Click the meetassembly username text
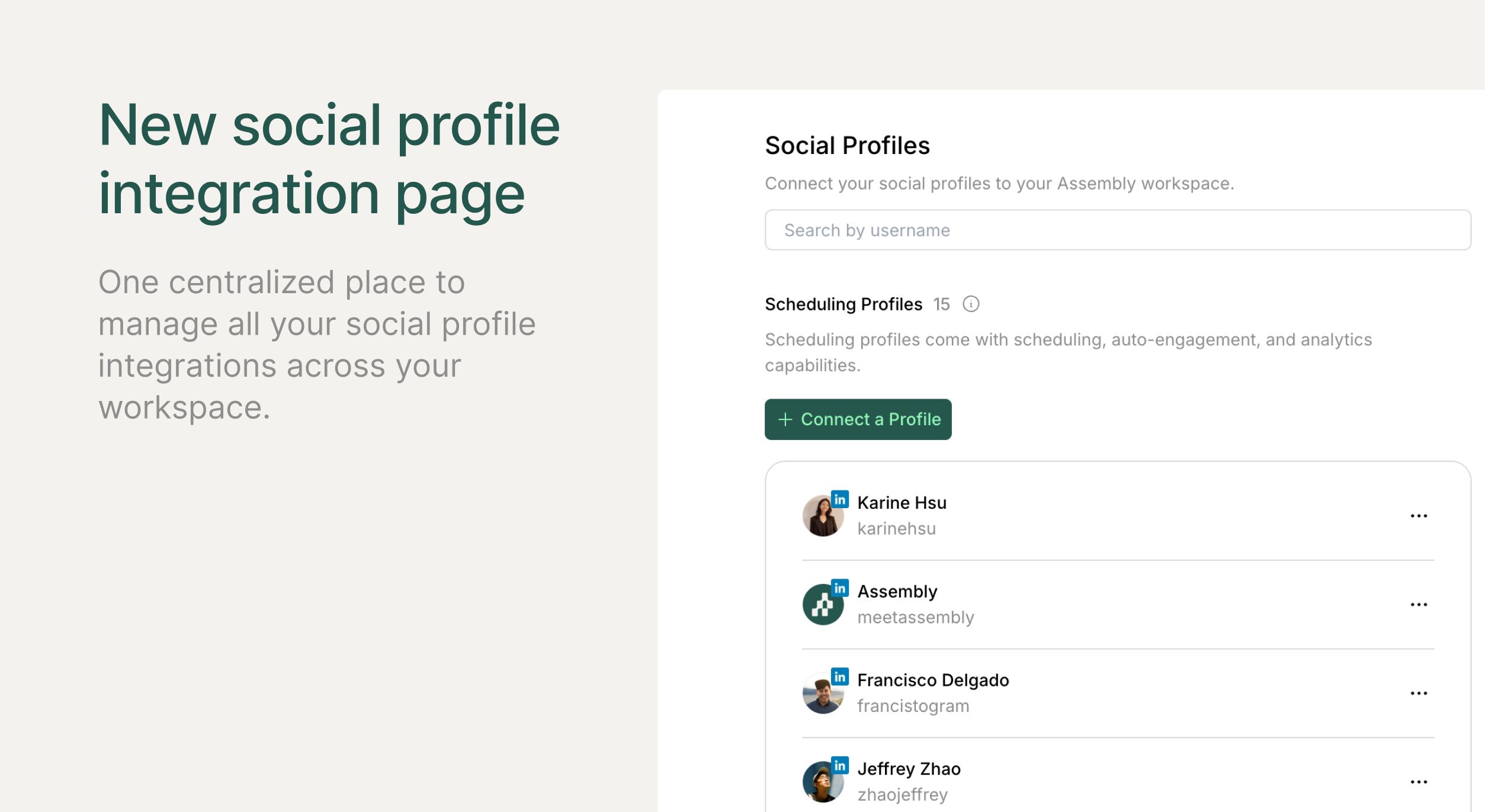Image resolution: width=1485 pixels, height=812 pixels. click(915, 617)
